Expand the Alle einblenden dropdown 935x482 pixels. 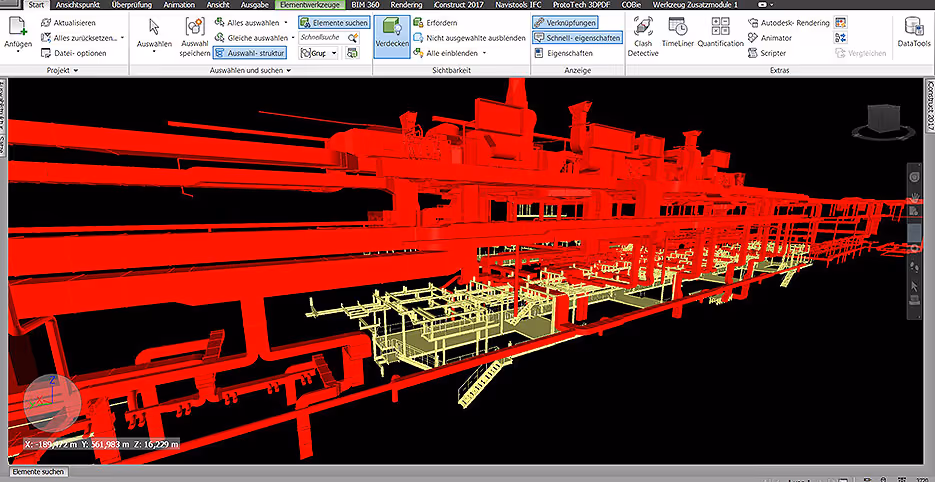[484, 53]
